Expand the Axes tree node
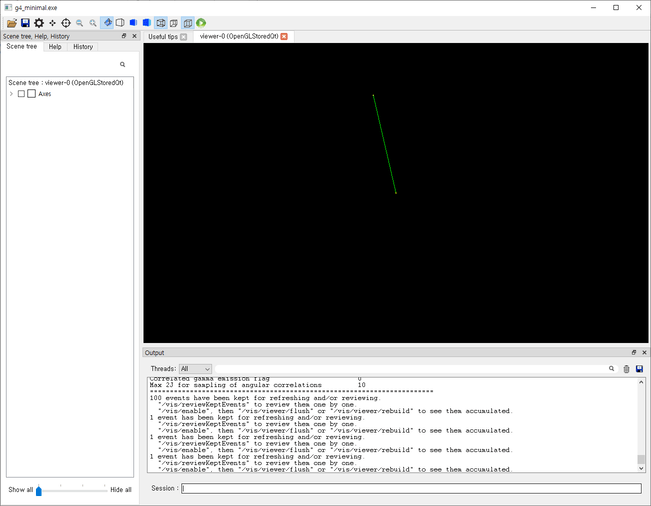 pyautogui.click(x=11, y=94)
